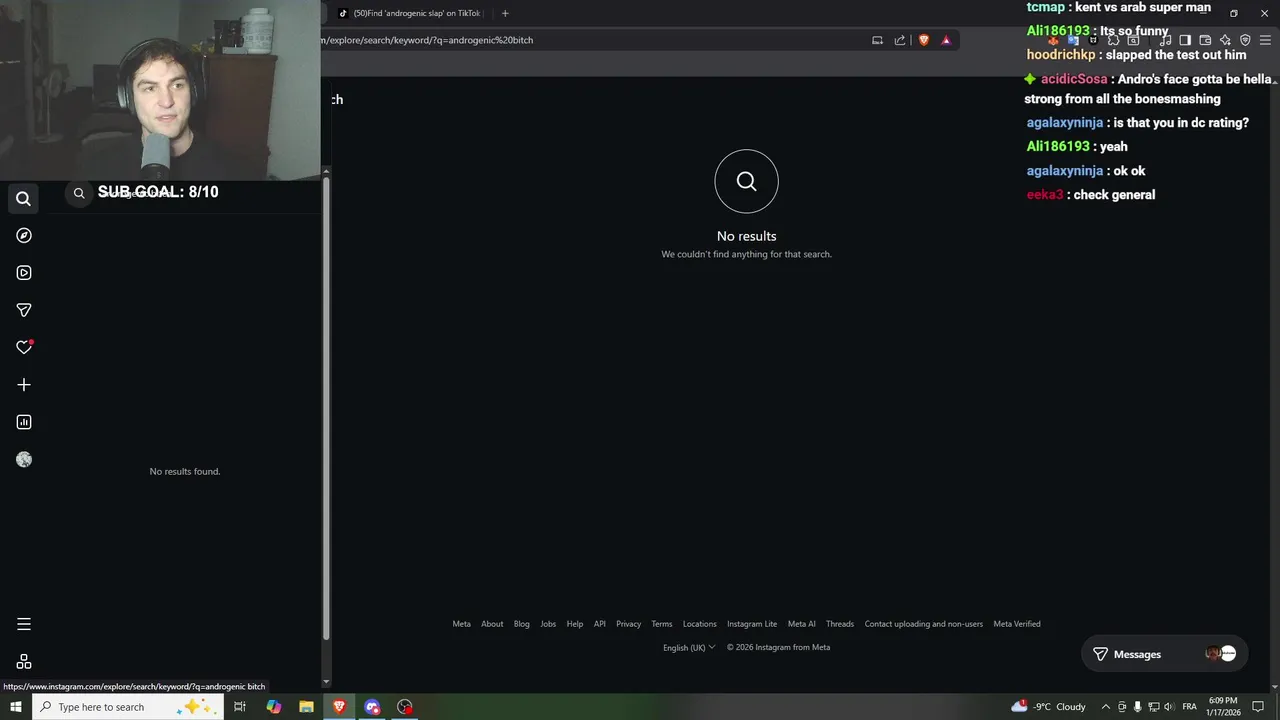Open OBS Studio from the taskbar
This screenshot has height=720, width=1280.
pos(405,707)
